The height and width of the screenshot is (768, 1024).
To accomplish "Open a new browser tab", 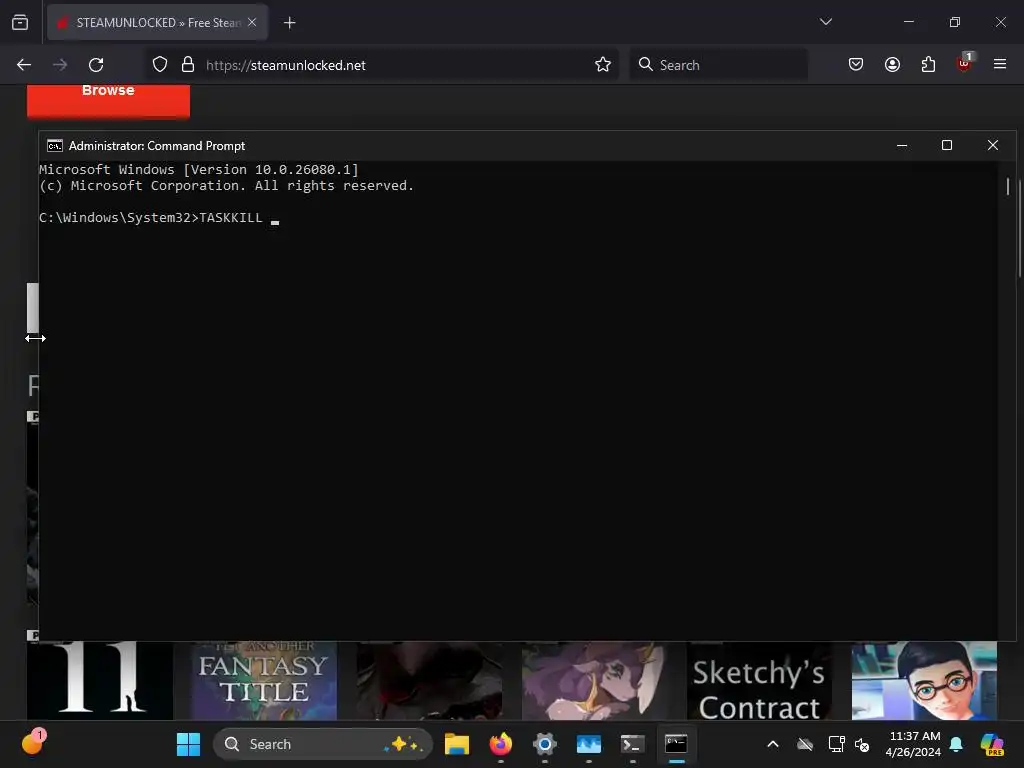I will click(289, 23).
